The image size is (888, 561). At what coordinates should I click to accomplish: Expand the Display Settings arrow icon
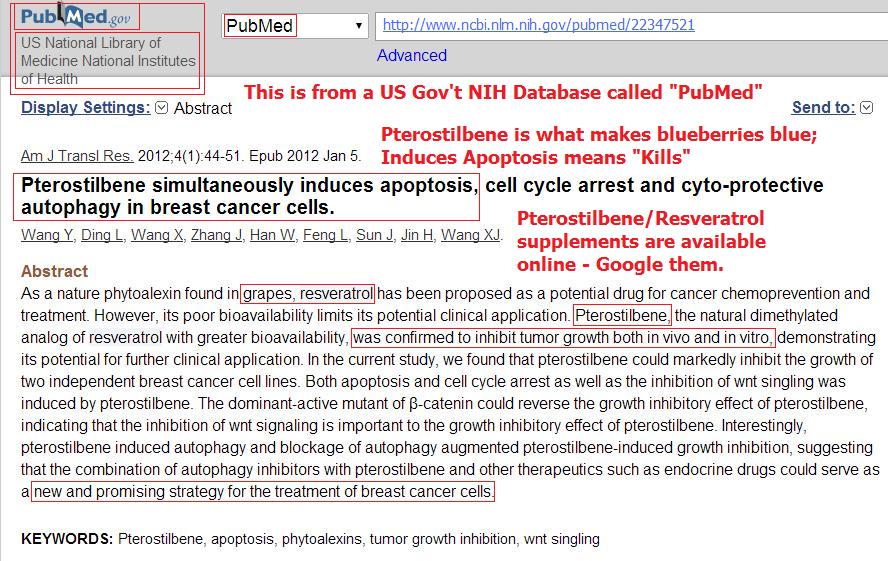point(161,108)
